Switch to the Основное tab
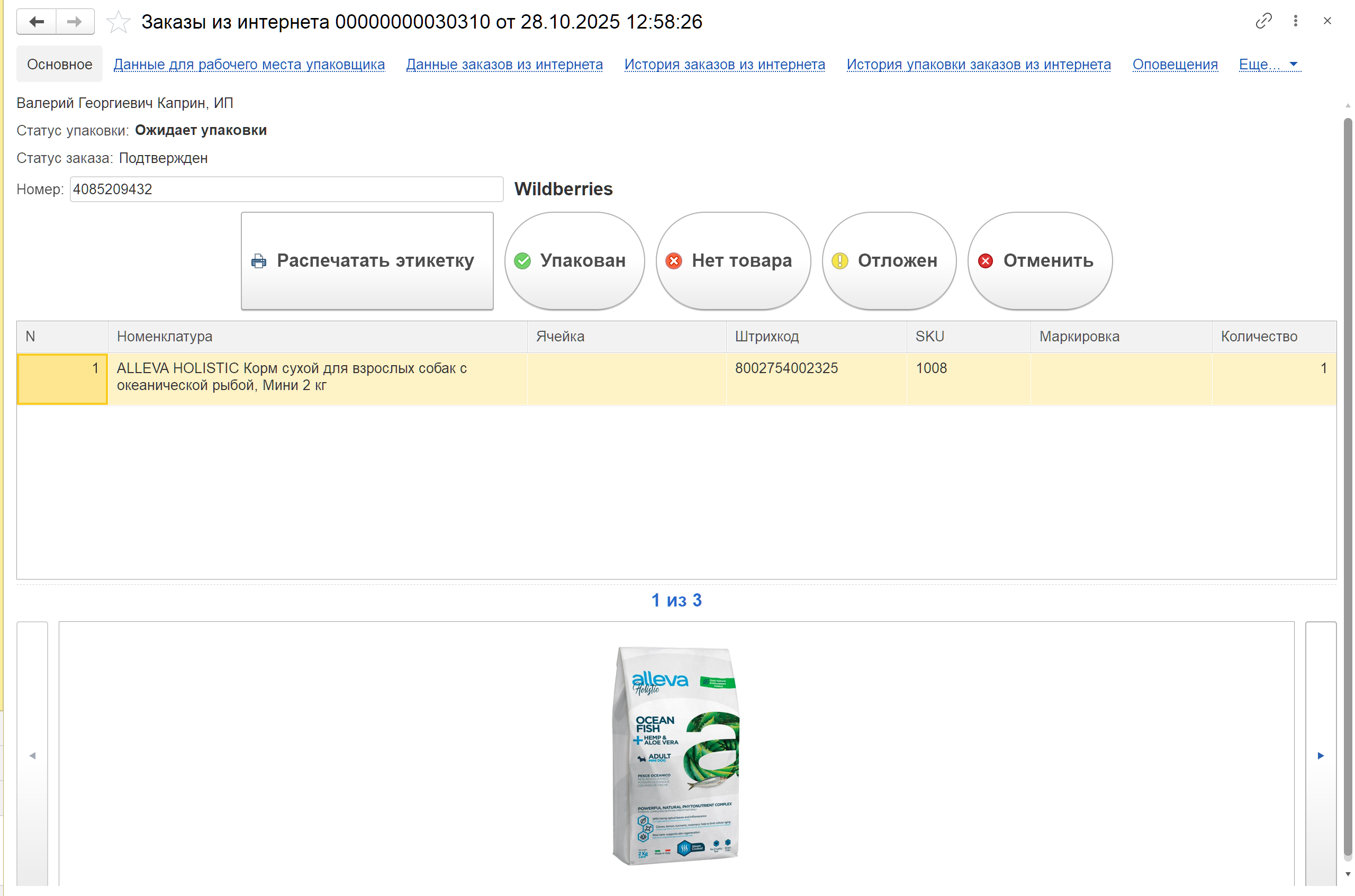This screenshot has height=896, width=1355. 59,64
